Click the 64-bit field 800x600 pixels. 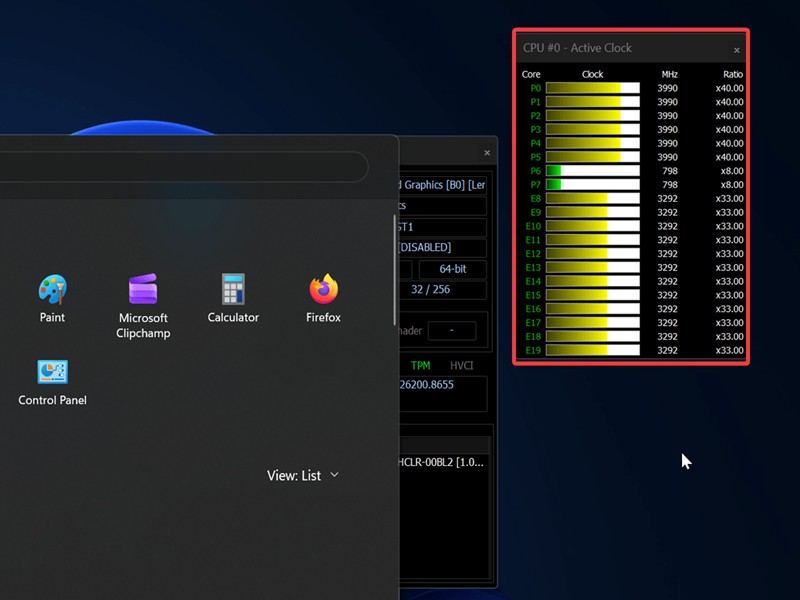click(453, 269)
